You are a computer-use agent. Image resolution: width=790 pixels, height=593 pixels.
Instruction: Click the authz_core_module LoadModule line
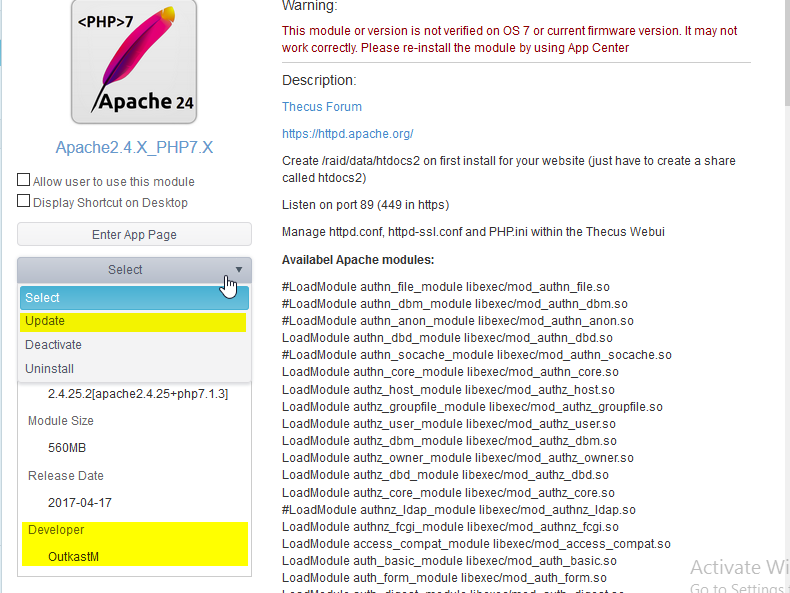(x=448, y=493)
